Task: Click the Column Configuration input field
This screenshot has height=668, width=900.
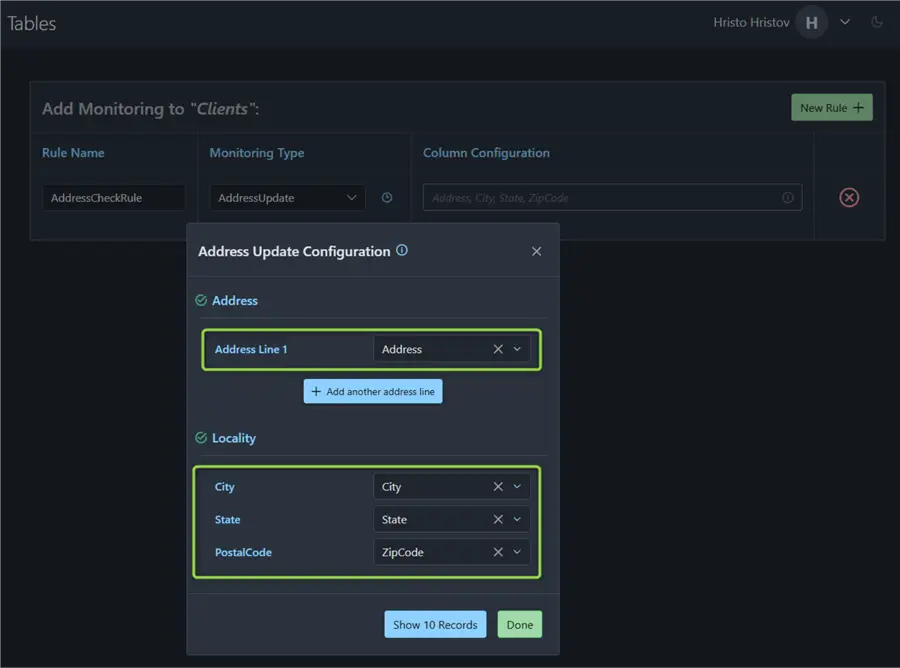Action: (612, 197)
